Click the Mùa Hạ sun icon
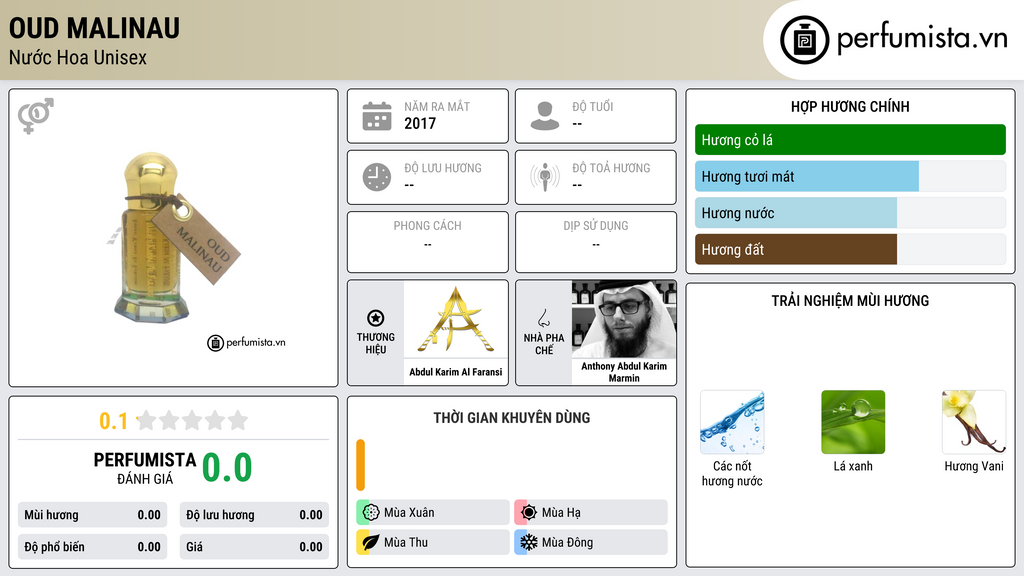The image size is (1024, 576). tap(529, 513)
